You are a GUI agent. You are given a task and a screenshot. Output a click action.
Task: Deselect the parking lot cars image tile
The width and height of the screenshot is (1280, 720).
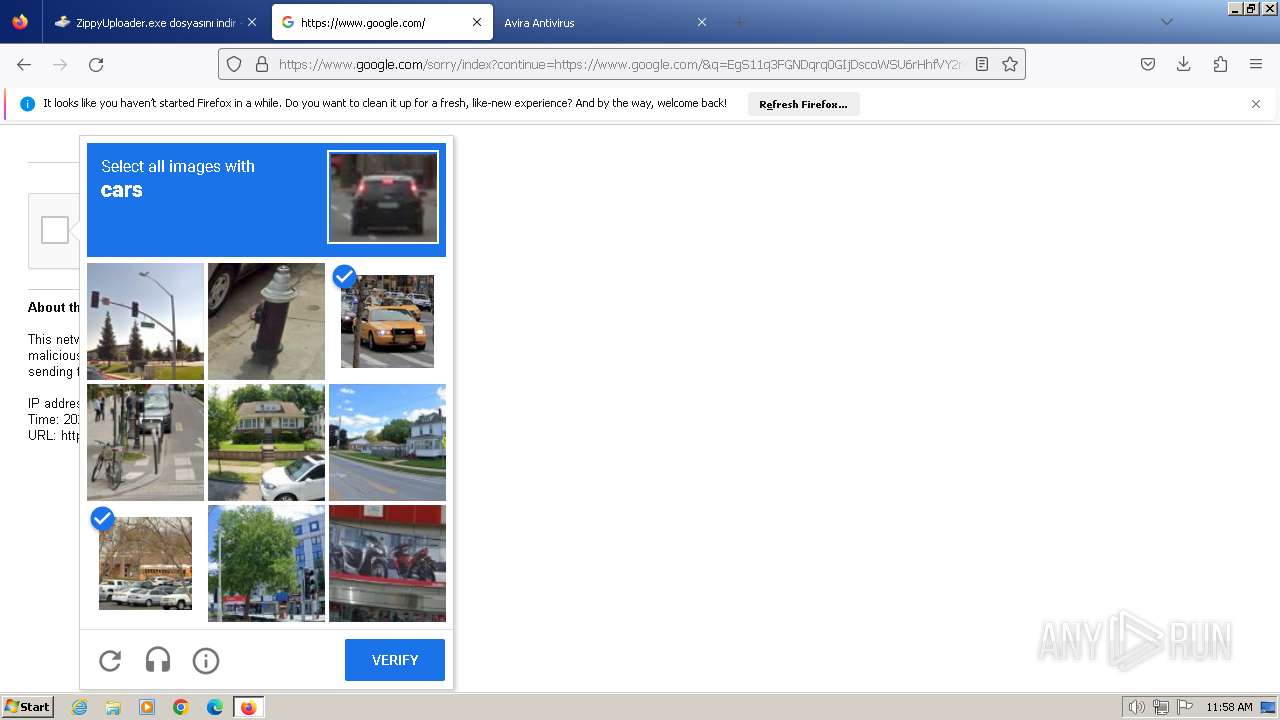point(145,563)
